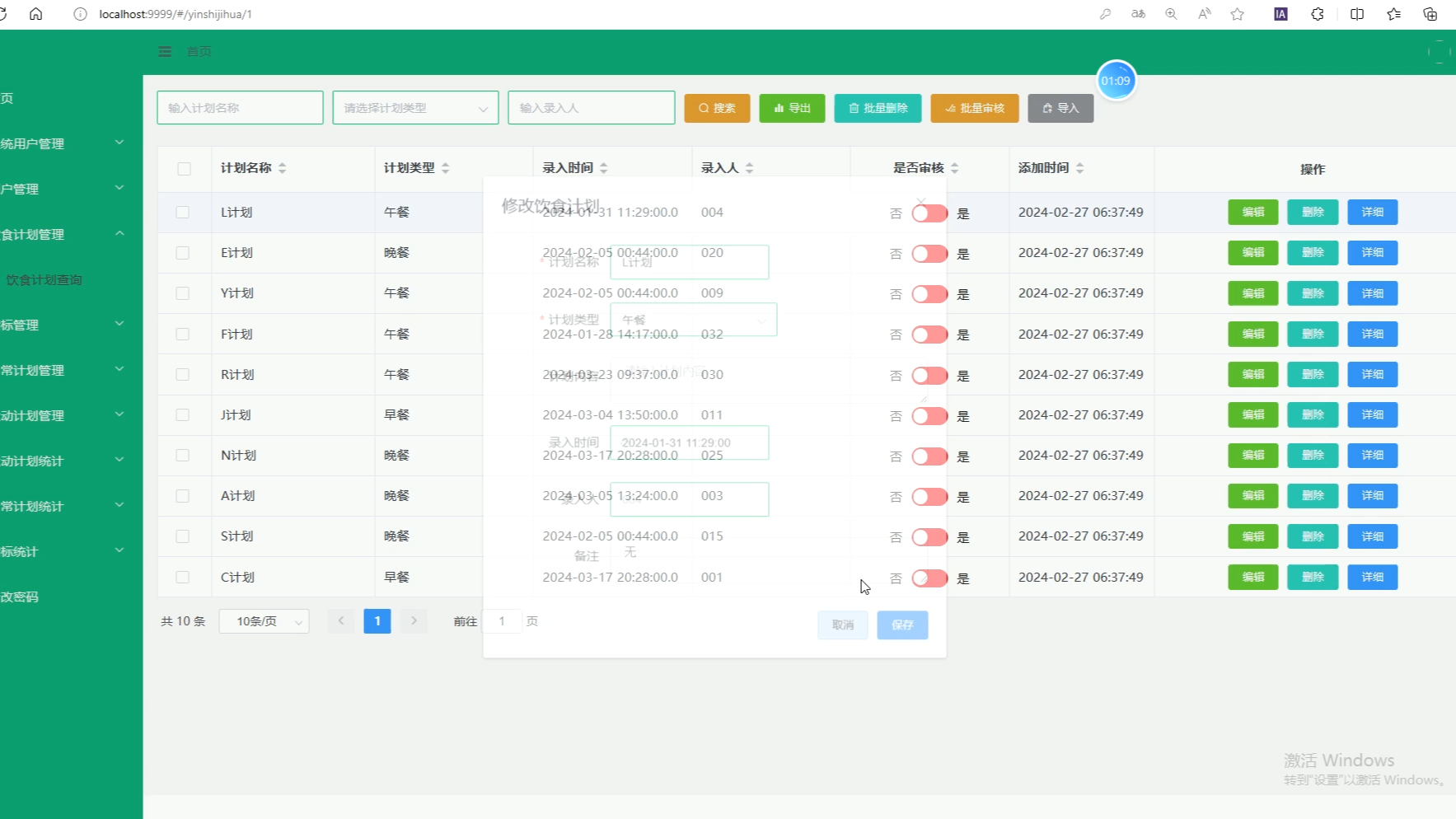
Task: Add page to favorites star icon
Action: [1237, 14]
